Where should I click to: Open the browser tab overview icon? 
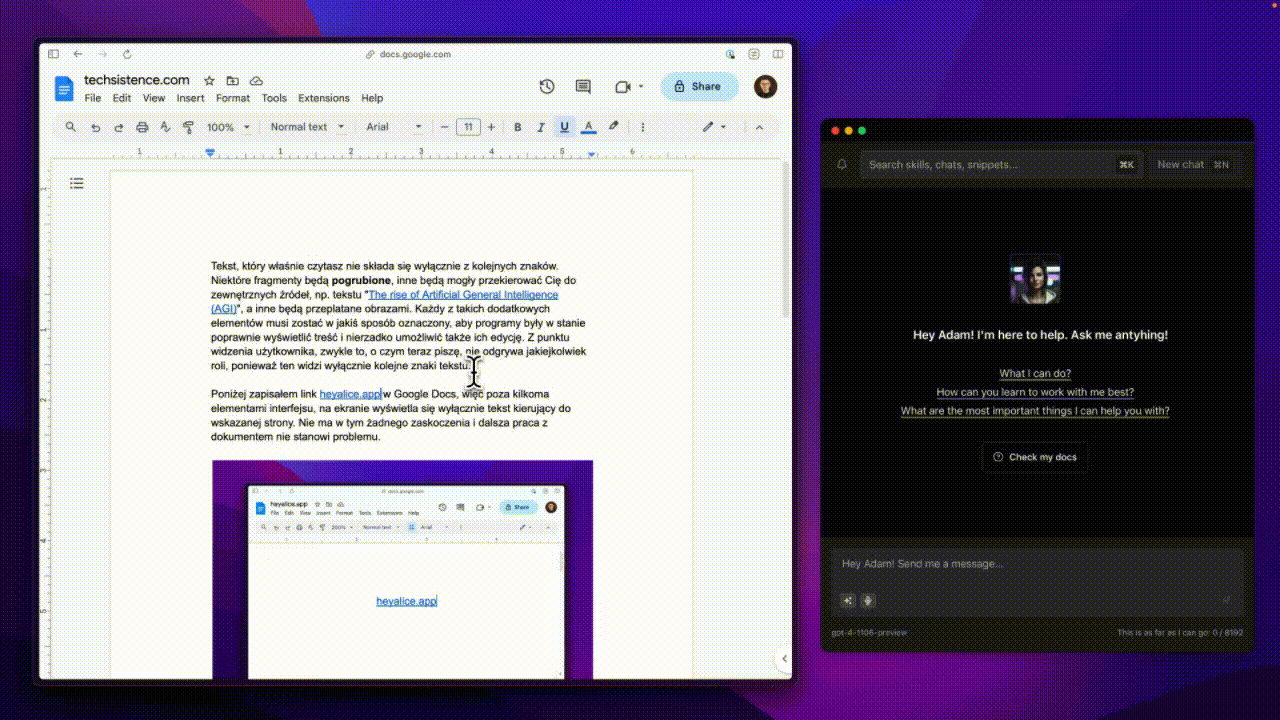pyautogui.click(x=777, y=54)
